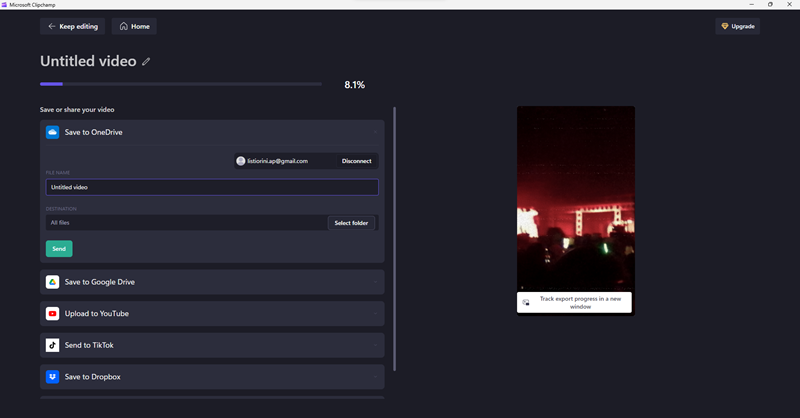This screenshot has height=418, width=800.
Task: Click the pencil icon to rename video
Action: (x=146, y=62)
